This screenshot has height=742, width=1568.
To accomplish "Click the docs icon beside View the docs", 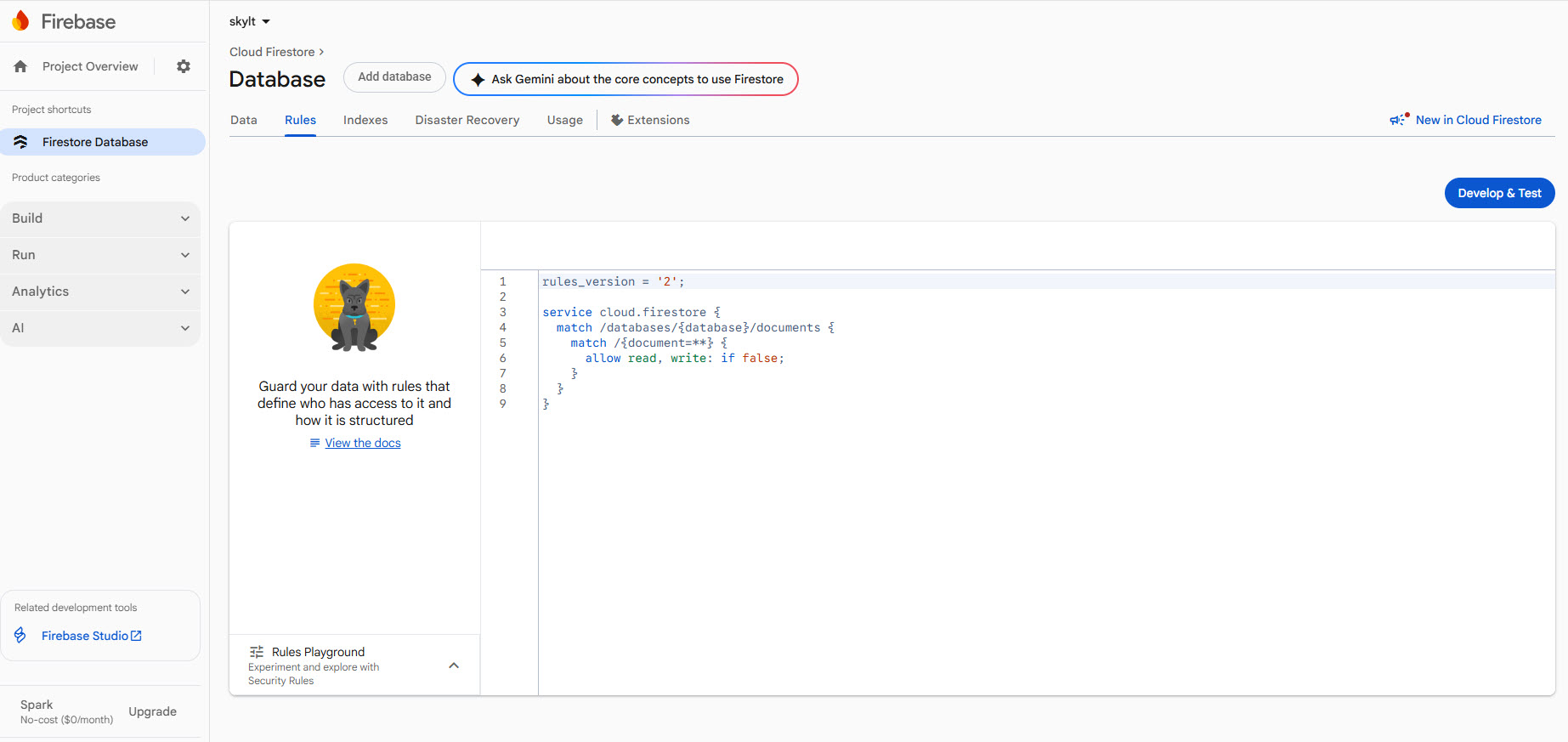I will [x=314, y=443].
